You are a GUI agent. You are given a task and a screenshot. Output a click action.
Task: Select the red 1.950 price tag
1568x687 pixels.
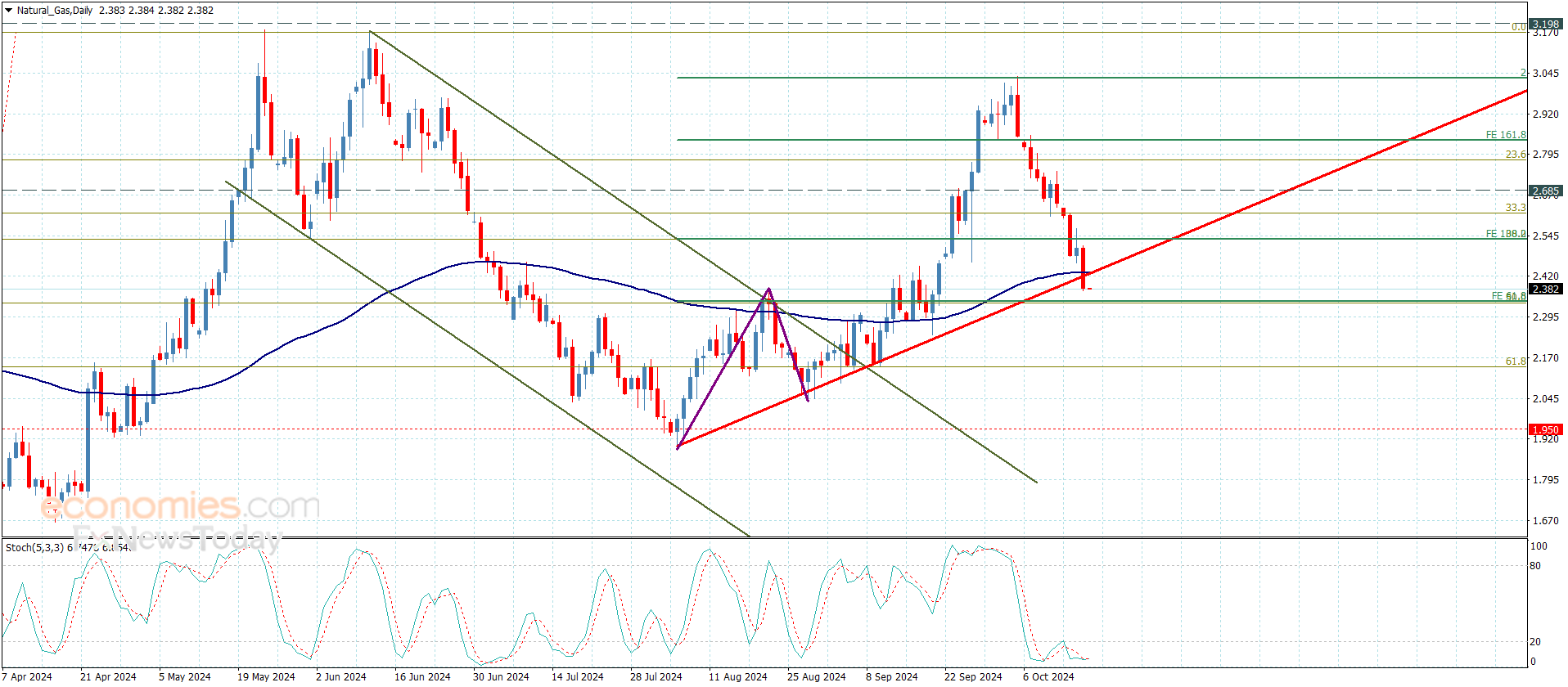[1545, 429]
